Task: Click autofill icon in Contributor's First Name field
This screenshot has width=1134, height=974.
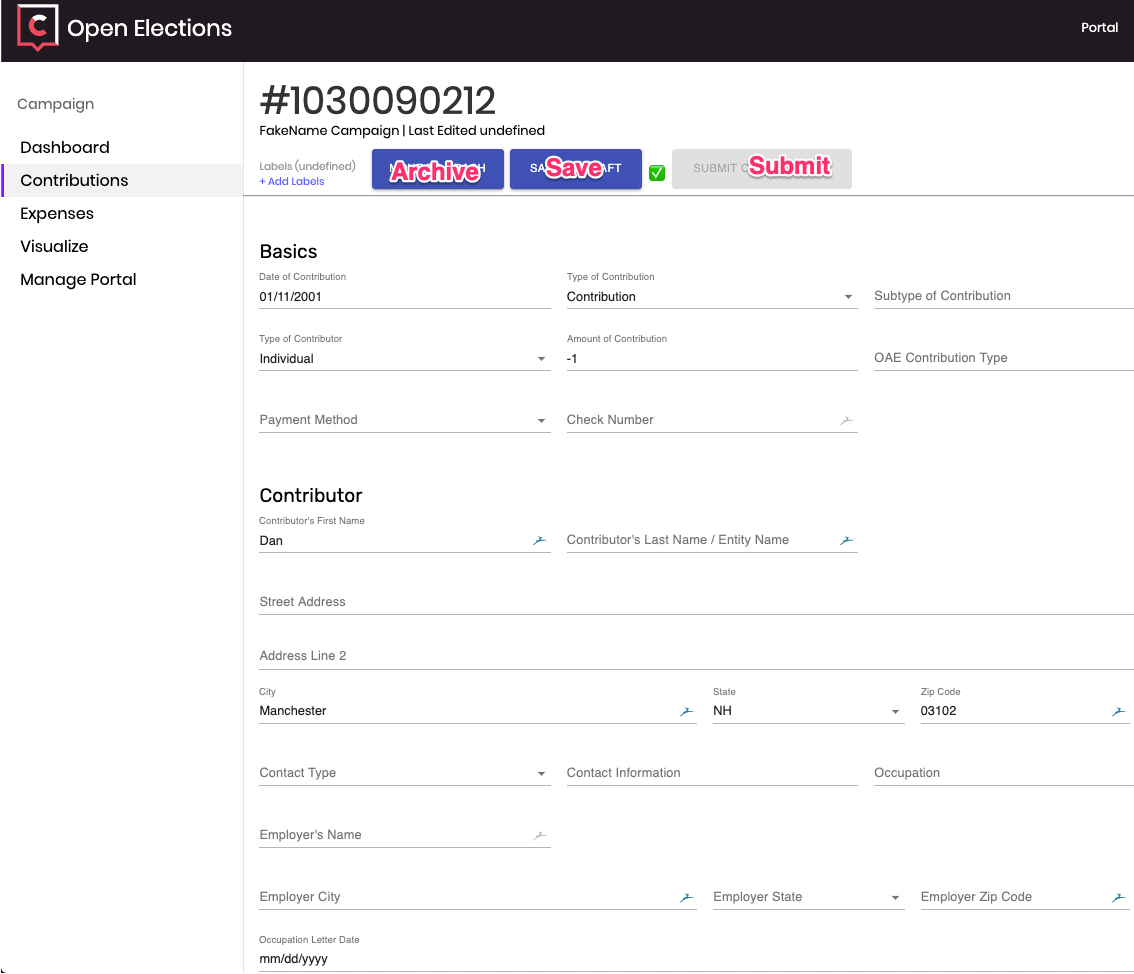Action: pos(540,540)
